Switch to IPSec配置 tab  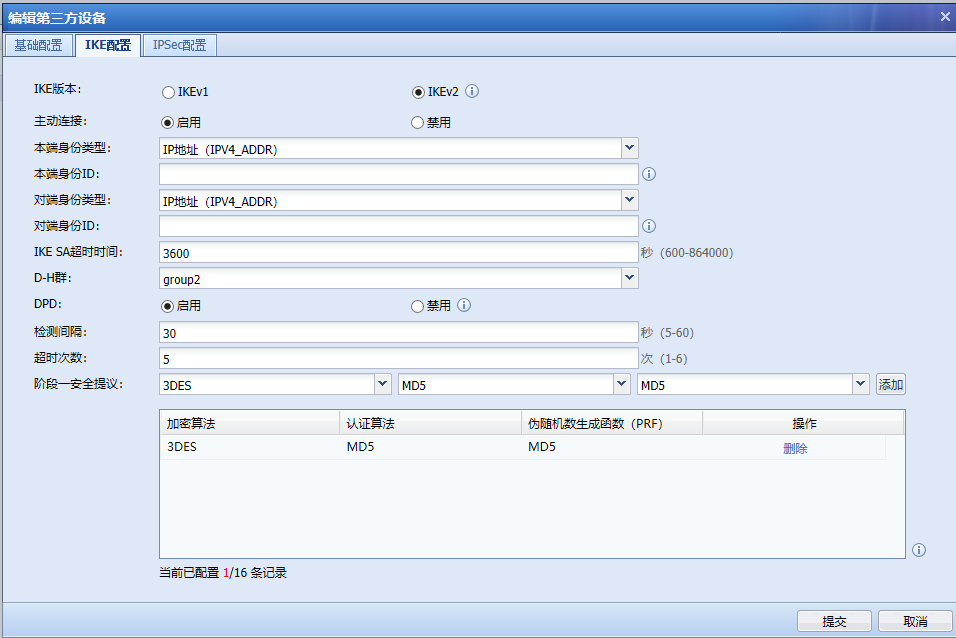[x=179, y=45]
